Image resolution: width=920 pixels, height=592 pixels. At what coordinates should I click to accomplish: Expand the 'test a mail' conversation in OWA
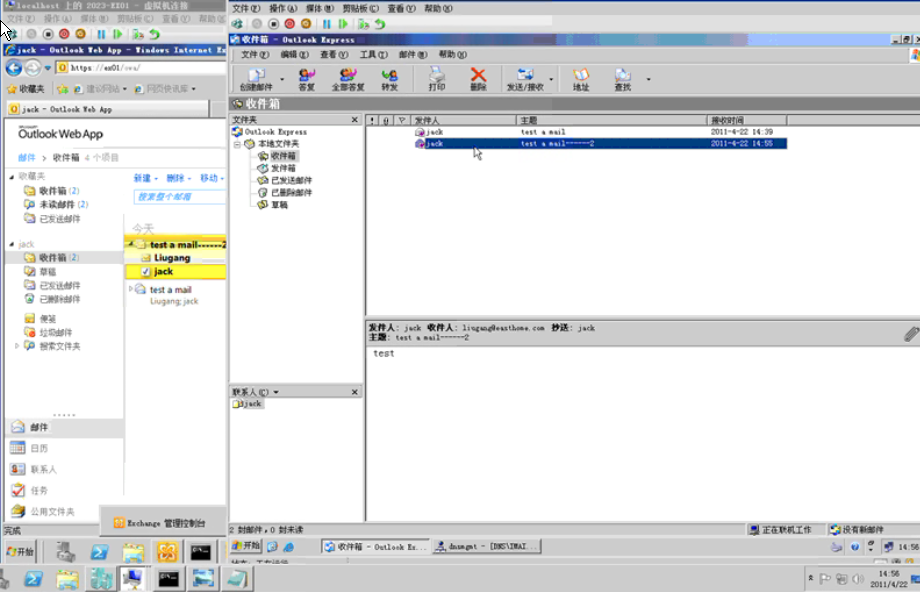point(131,289)
